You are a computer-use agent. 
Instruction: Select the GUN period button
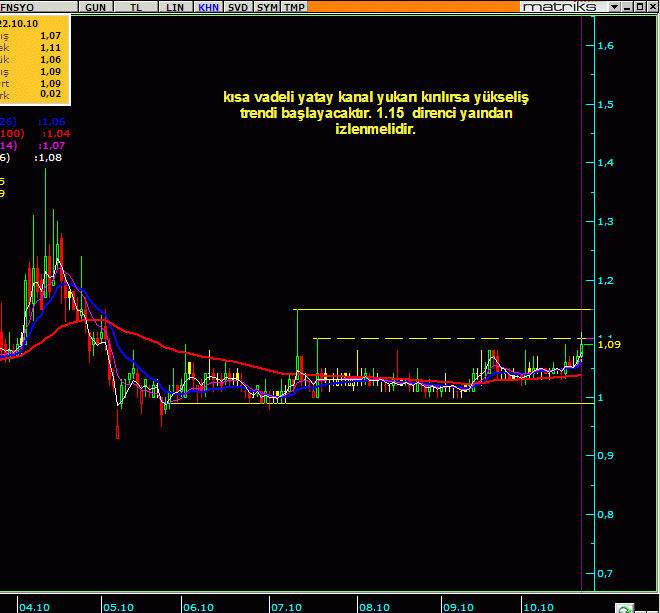click(x=96, y=6)
